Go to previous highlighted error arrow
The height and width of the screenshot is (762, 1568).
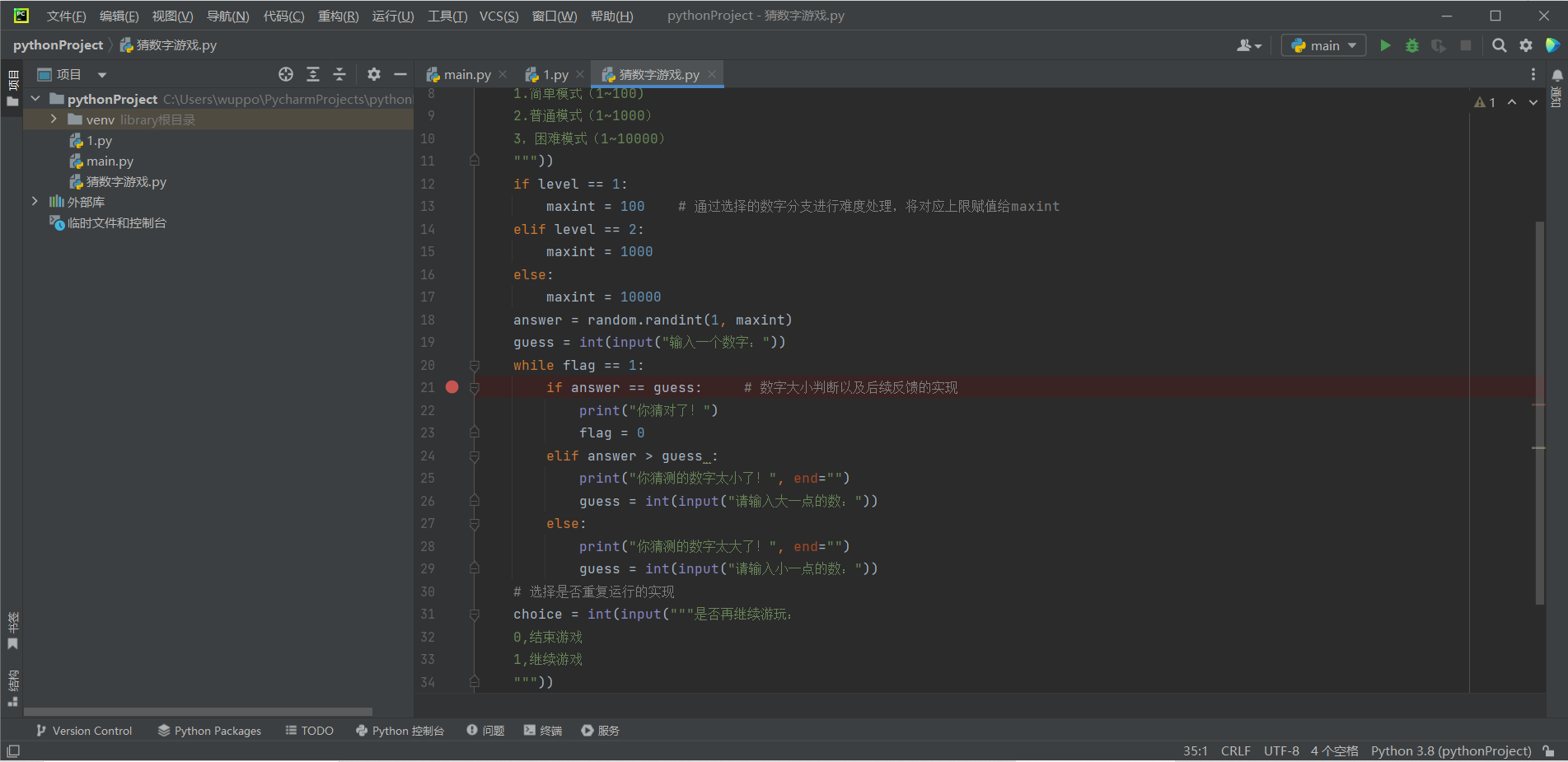(x=1512, y=102)
